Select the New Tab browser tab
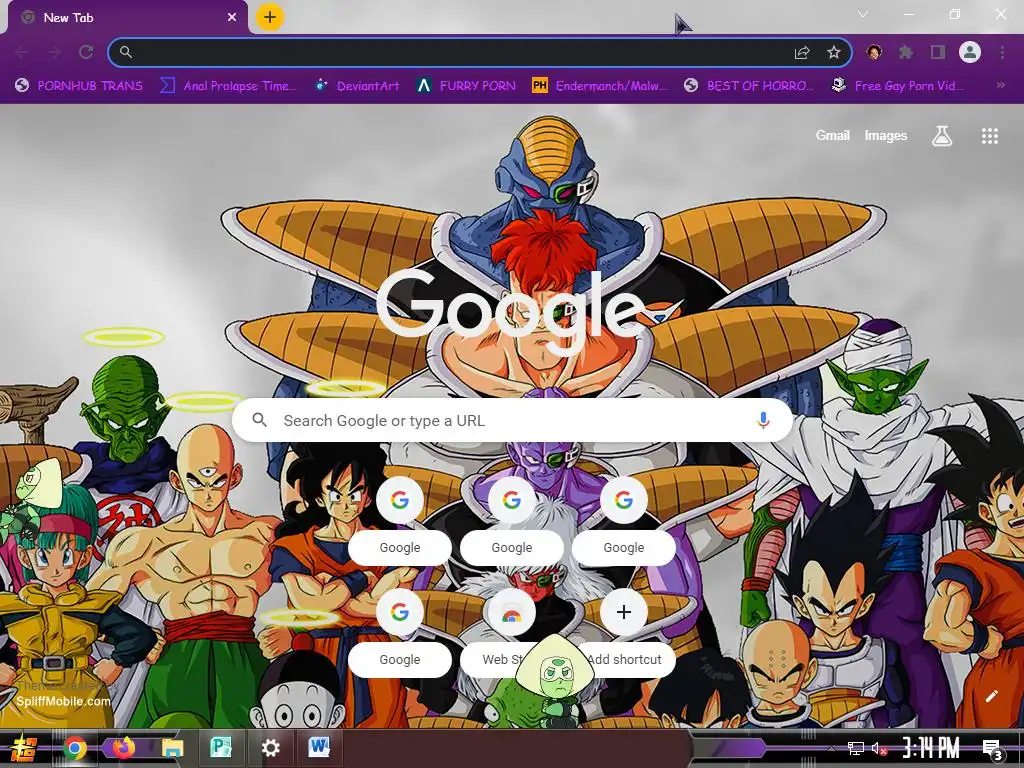Screen dimensions: 1024x768 (x=127, y=18)
